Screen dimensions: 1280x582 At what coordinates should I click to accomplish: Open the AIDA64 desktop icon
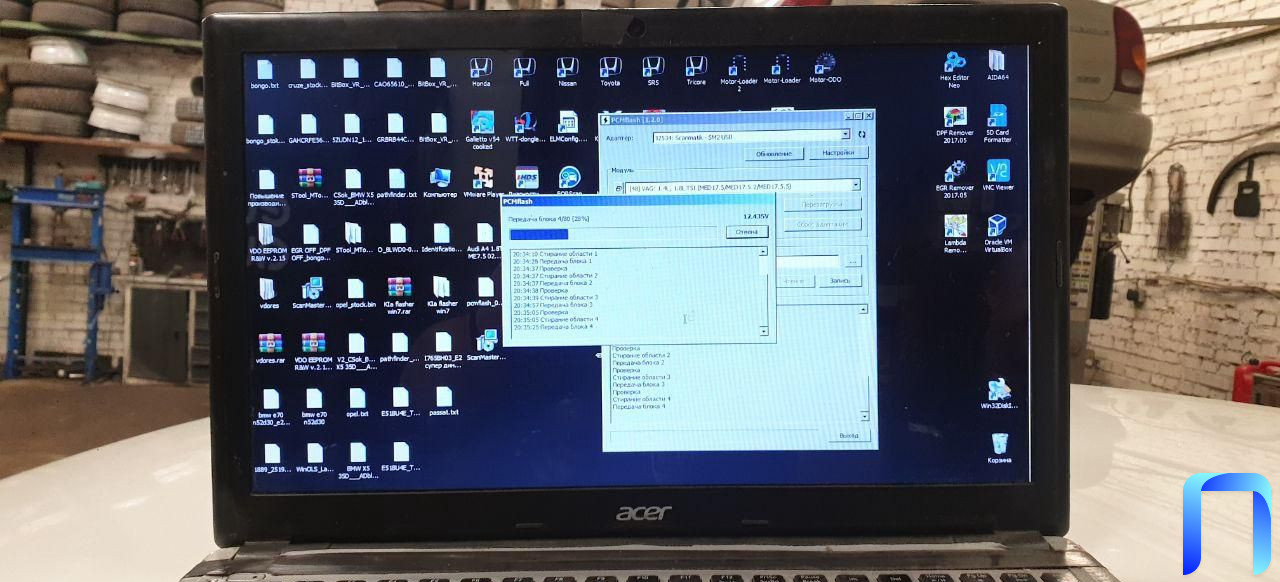(x=997, y=65)
